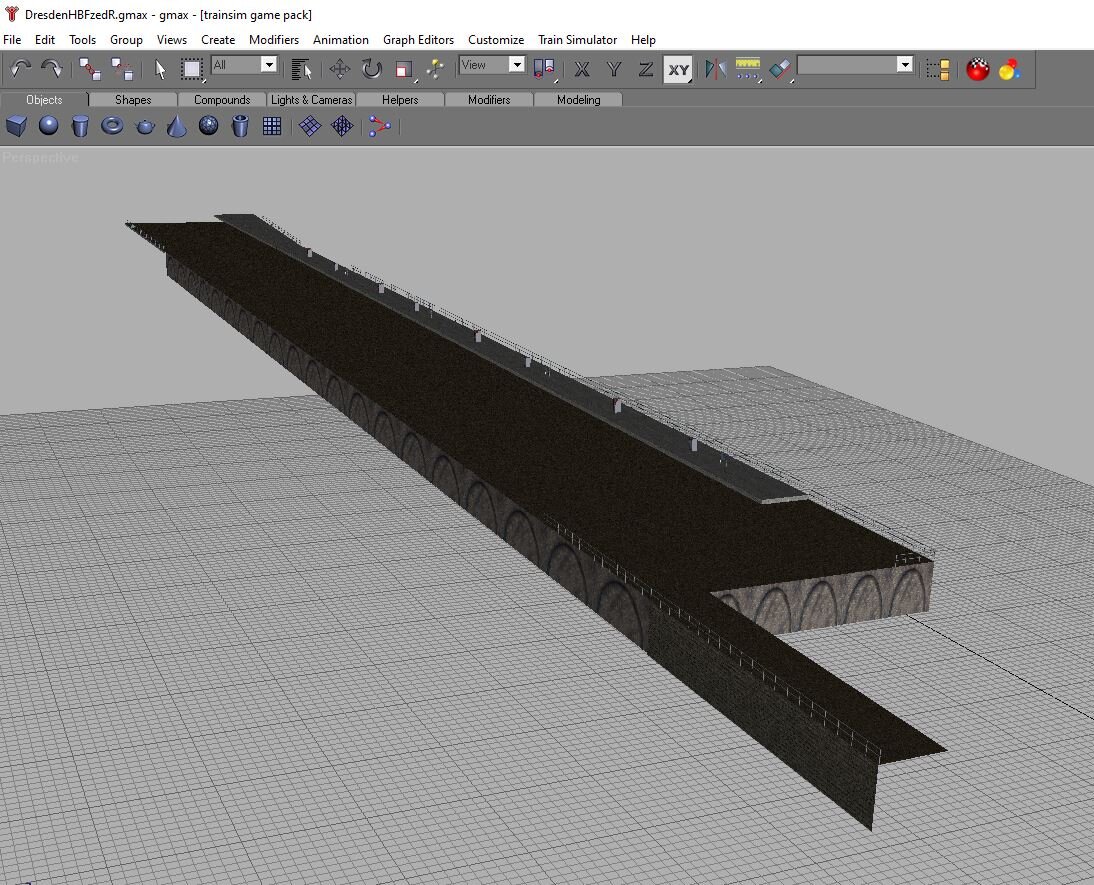Create a Box primitive
The height and width of the screenshot is (885, 1094).
(16, 126)
